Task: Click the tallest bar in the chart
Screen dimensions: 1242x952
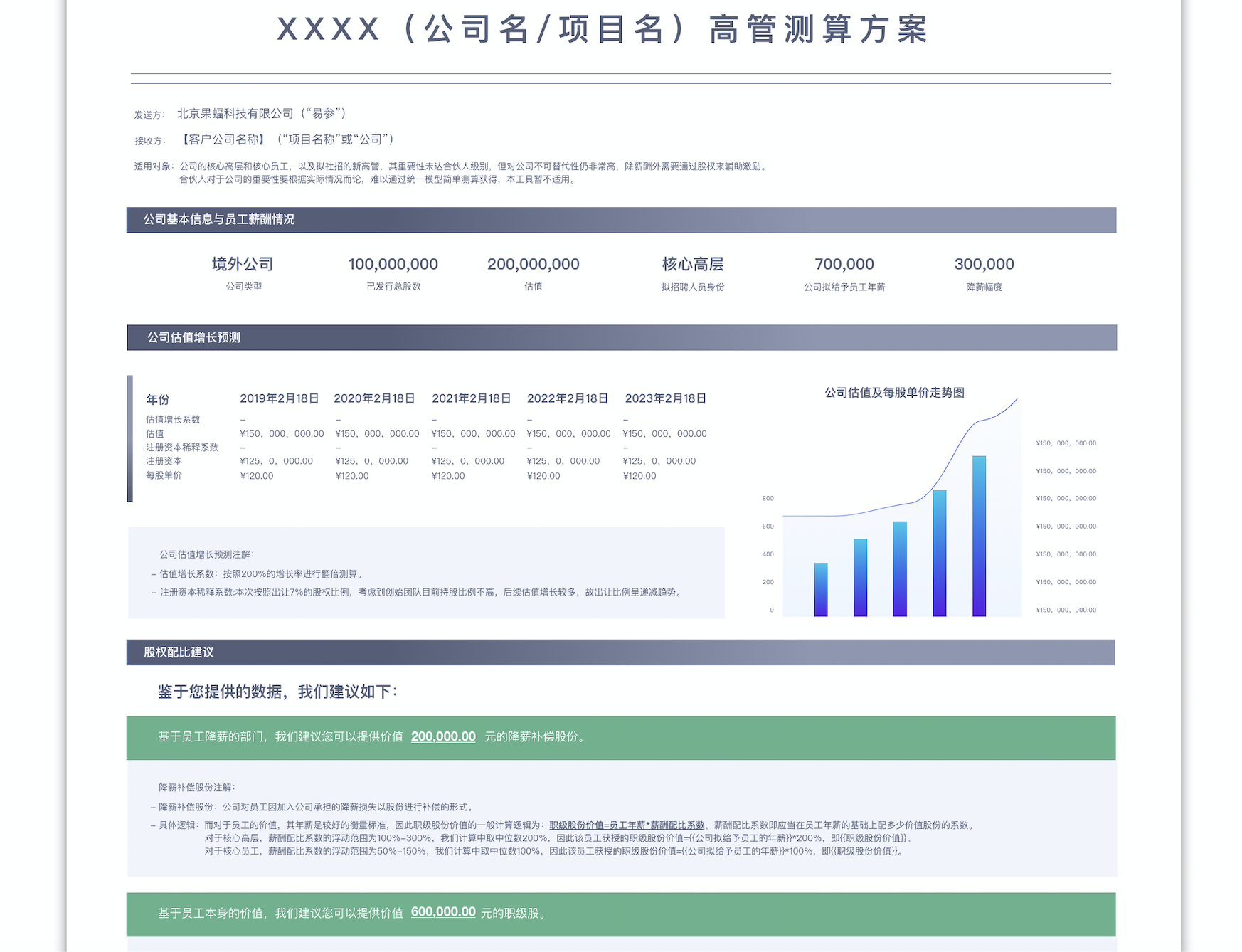Action: click(x=980, y=536)
